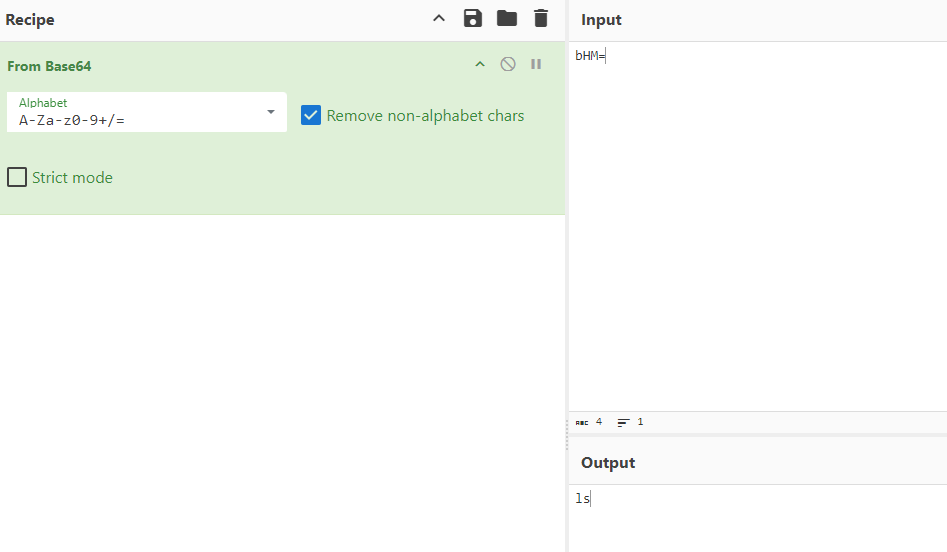Disable the From Base64 operation
947x552 pixels.
508,65
